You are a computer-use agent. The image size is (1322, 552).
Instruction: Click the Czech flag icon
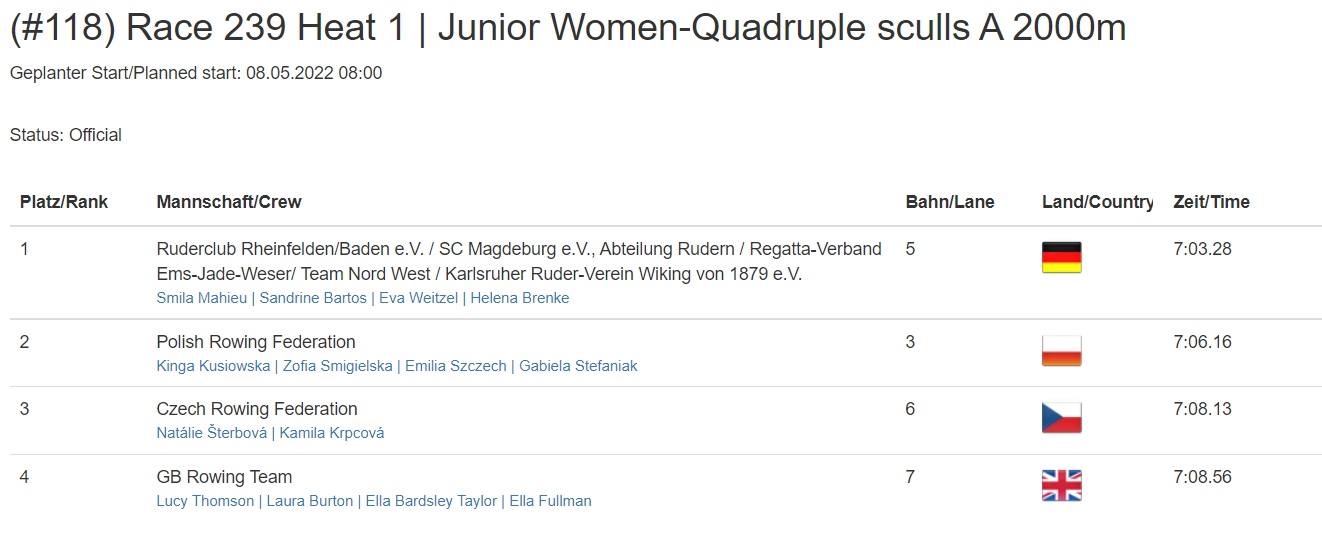pos(1061,417)
